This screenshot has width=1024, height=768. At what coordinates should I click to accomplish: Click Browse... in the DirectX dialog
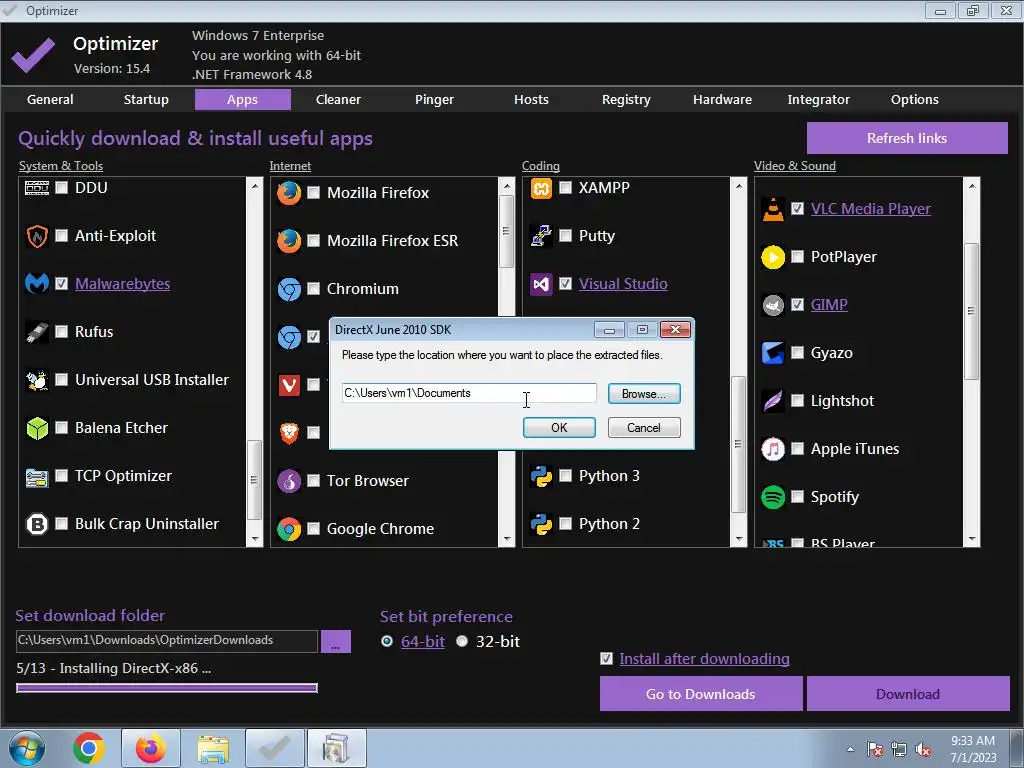[x=644, y=394]
